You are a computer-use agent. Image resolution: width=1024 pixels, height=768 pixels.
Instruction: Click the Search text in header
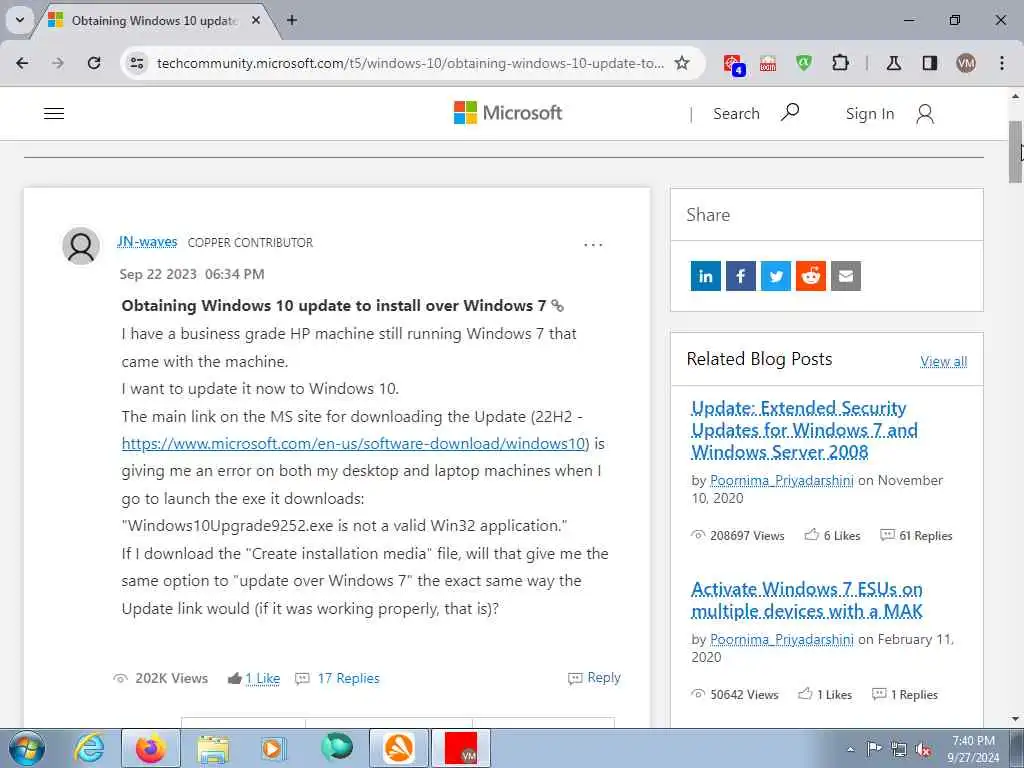click(x=736, y=114)
